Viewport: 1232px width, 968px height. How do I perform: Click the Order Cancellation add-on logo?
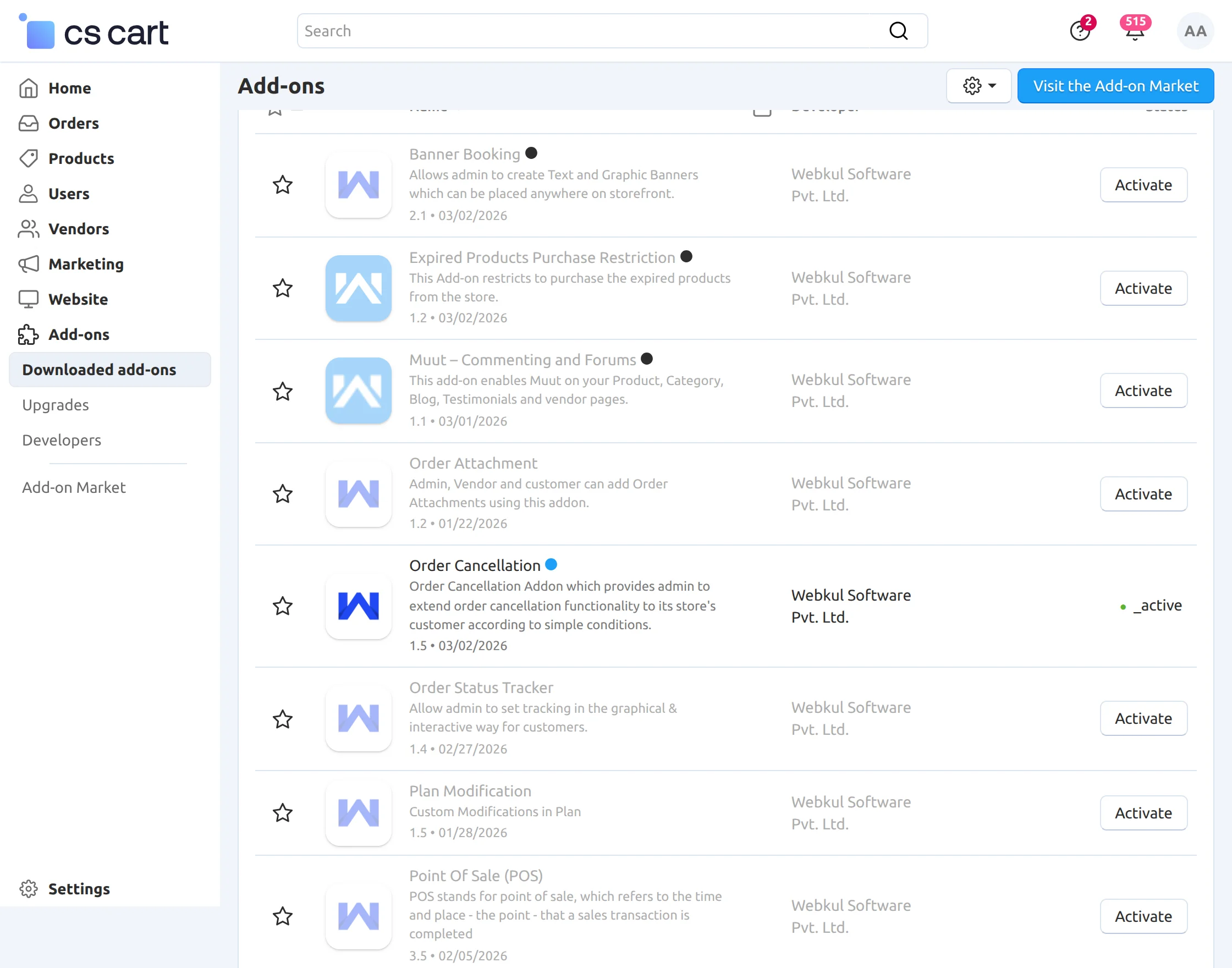359,606
